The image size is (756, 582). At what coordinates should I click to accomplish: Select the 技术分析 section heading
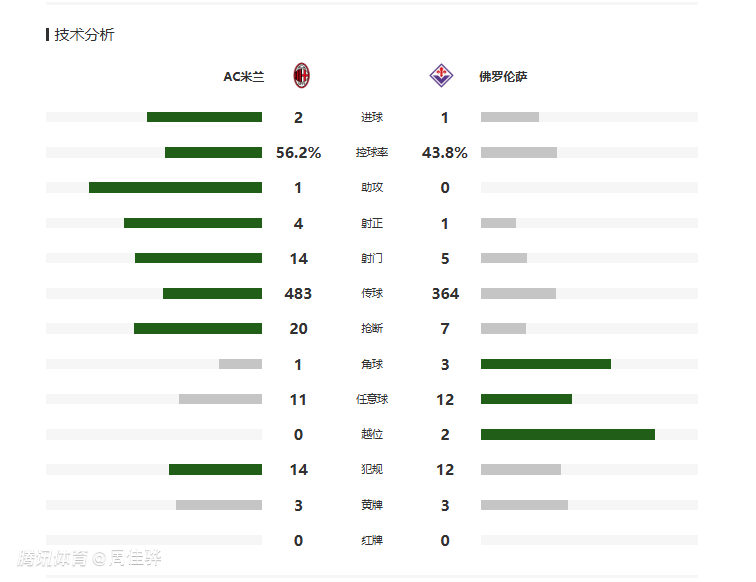pyautogui.click(x=84, y=34)
